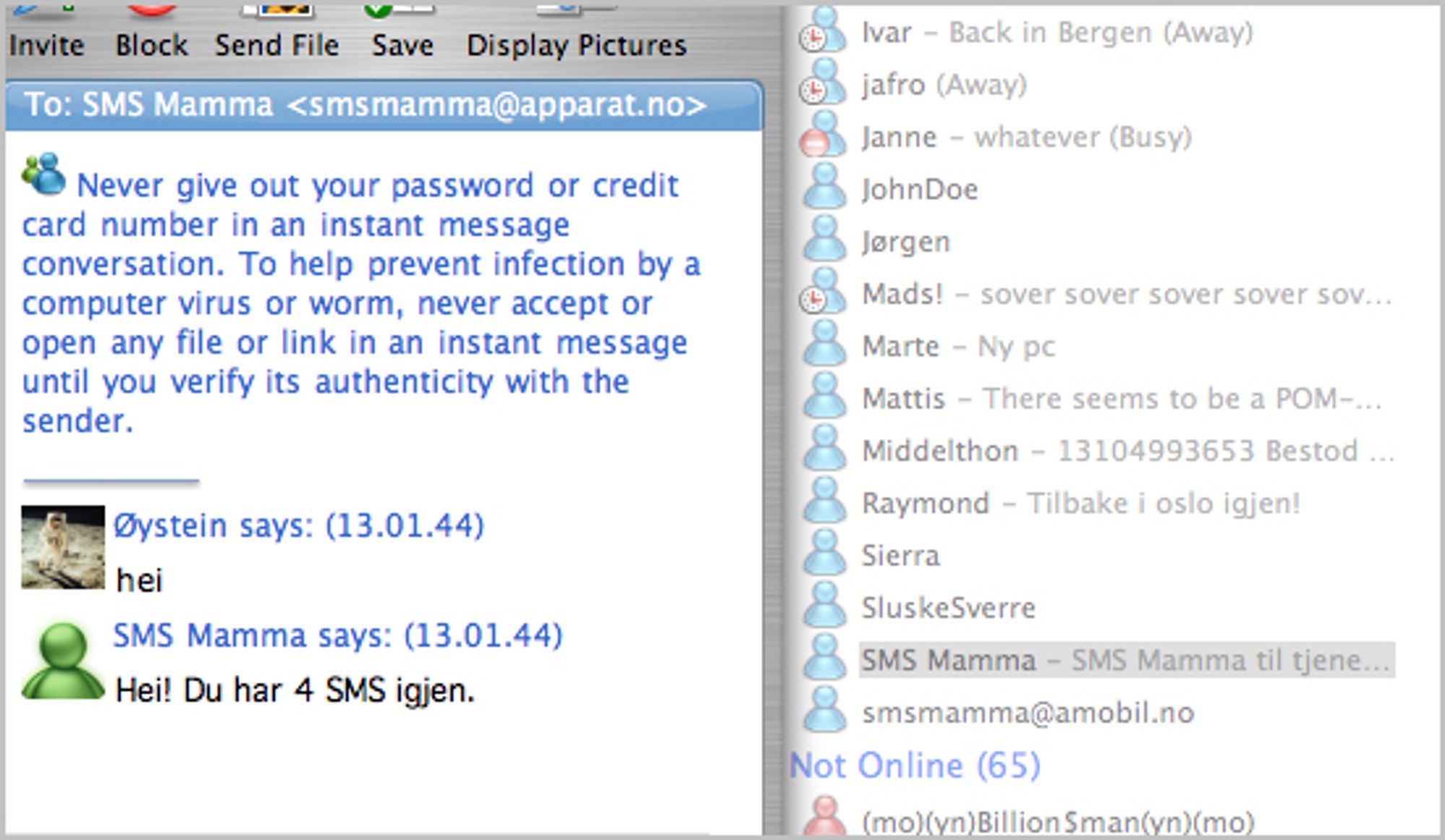Click the MSN buddies warning icon
1445x840 pixels.
pyautogui.click(x=43, y=174)
